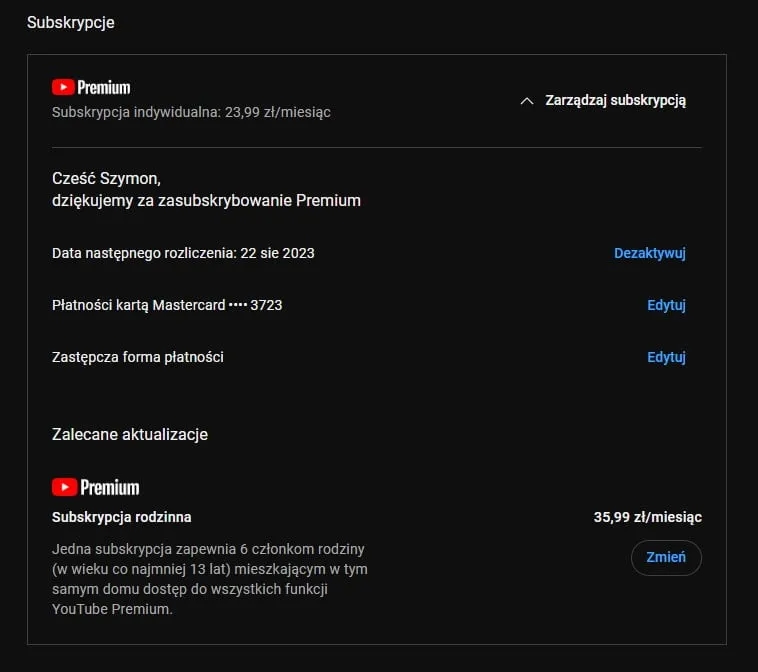Viewport: 758px width, 672px height.
Task: Collapse section with the chevron beside Zarządzaj subskrypcją
Action: pyautogui.click(x=526, y=101)
